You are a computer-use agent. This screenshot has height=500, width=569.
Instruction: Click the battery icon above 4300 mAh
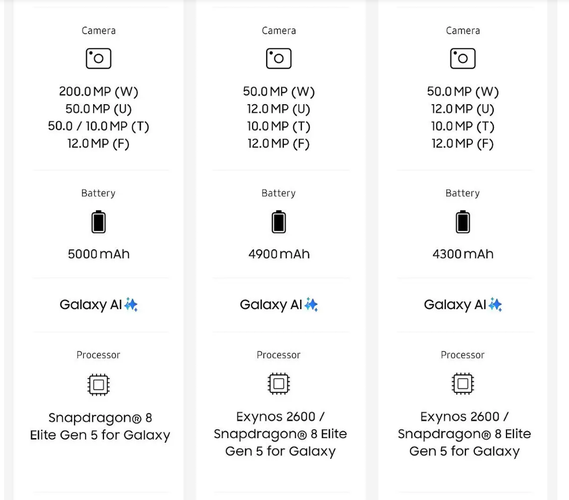[463, 222]
